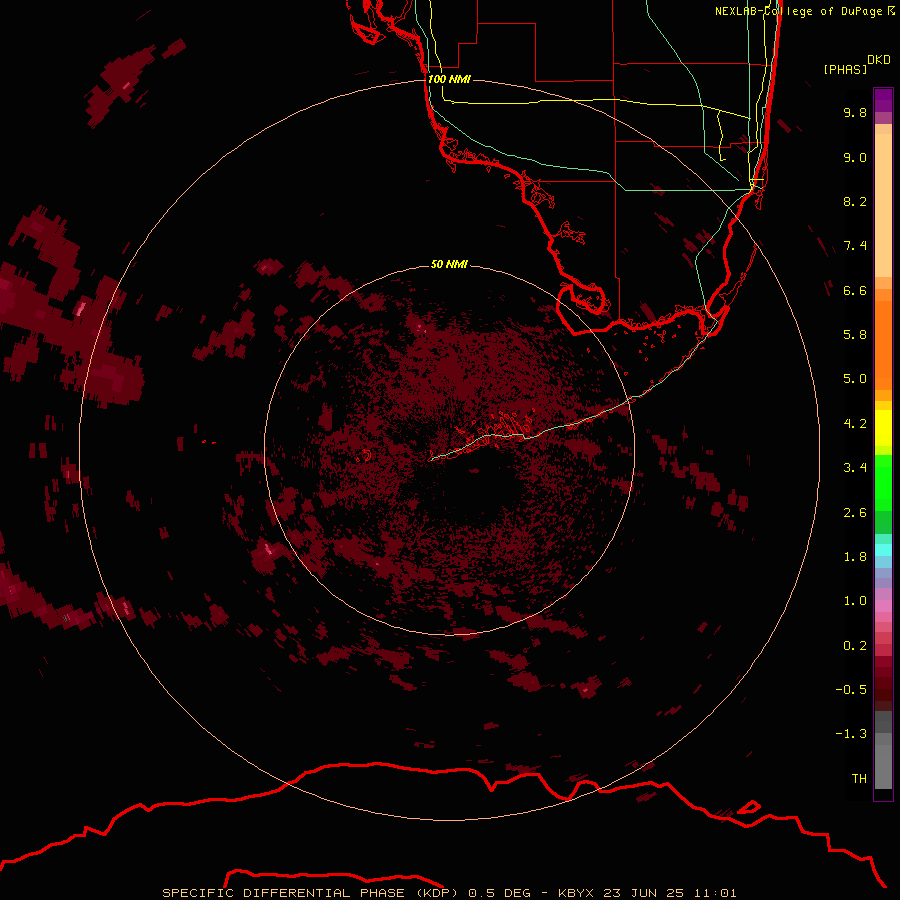Click the large peach segment of the color bar
900x900 pixels.
(883, 205)
